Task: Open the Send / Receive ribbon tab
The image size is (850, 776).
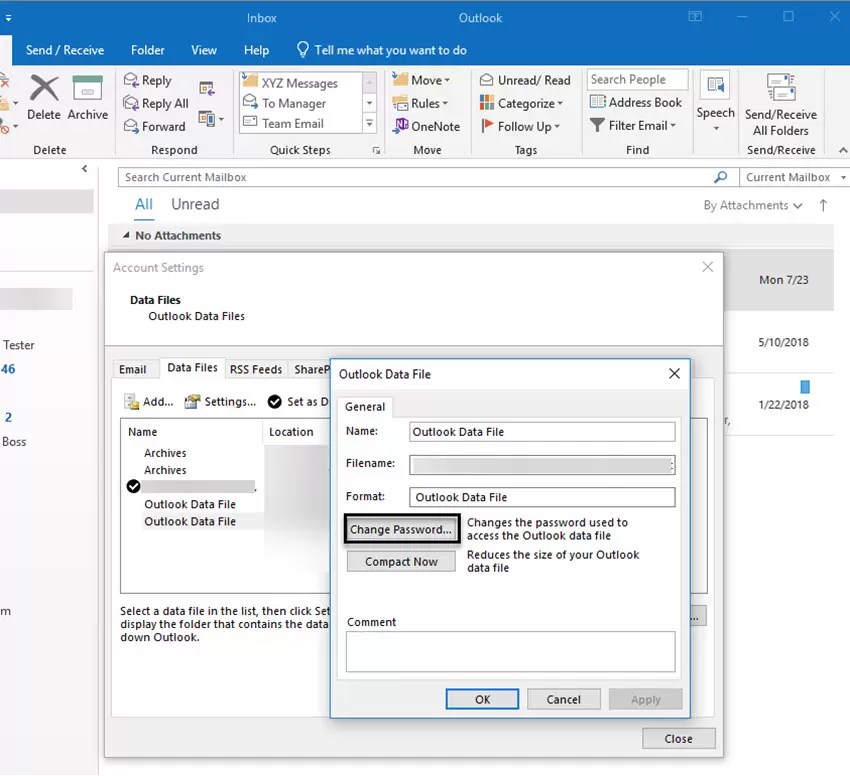Action: click(65, 50)
